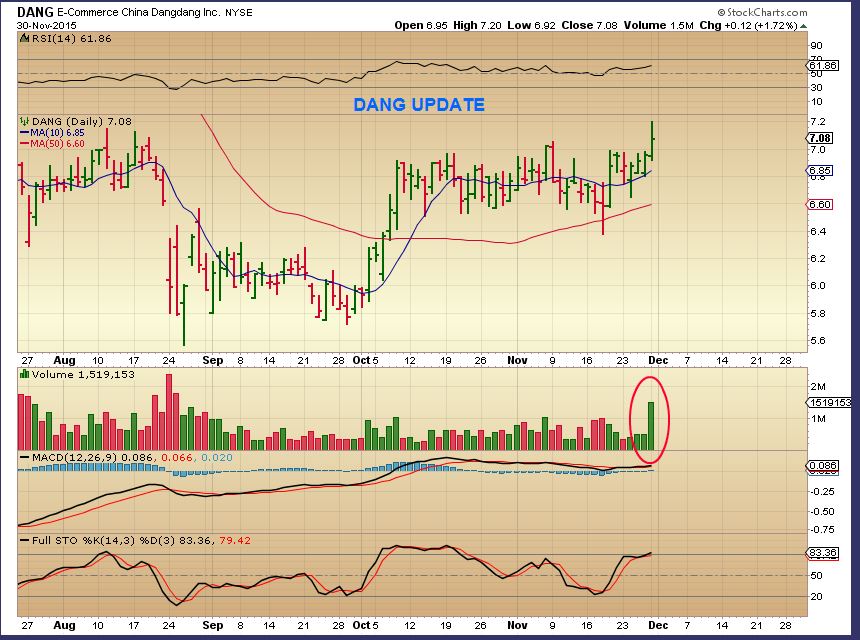Viewport: 860px width, 640px height.
Task: Click the final green price bar reaching 7.2
Action: tap(652, 140)
